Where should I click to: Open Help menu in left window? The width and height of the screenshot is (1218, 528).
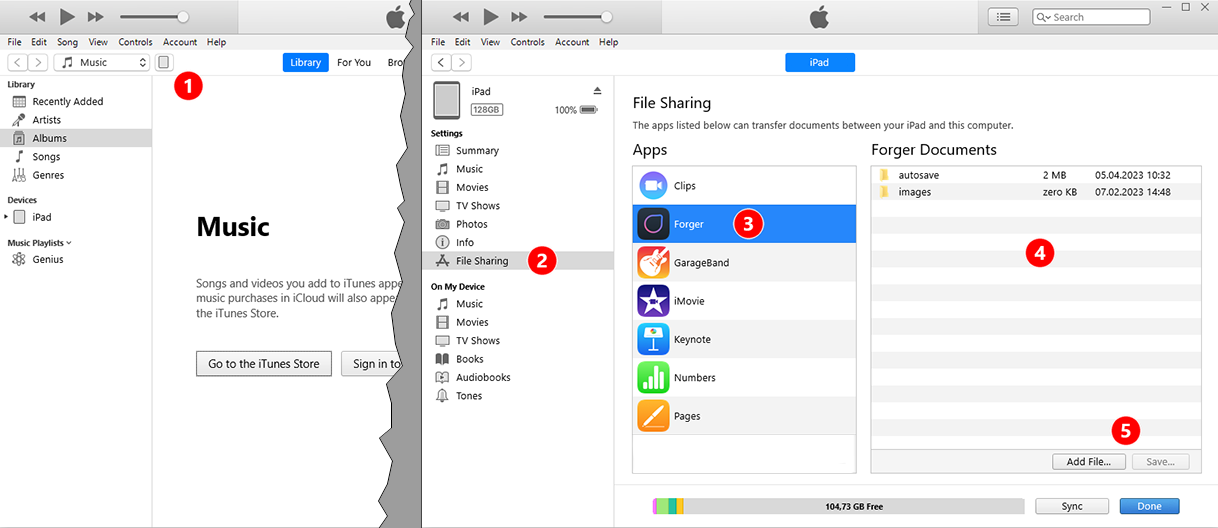pos(216,42)
